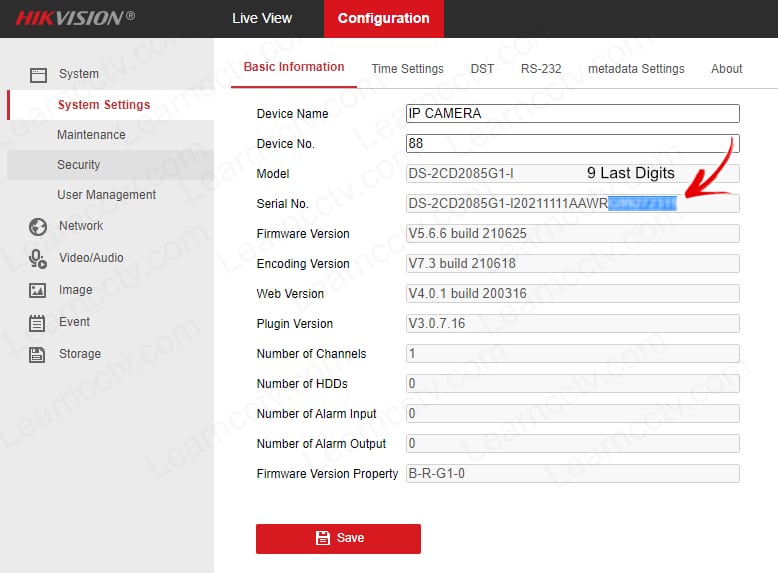Click the Hikvision logo
This screenshot has height=573, width=778.
[x=75, y=18]
